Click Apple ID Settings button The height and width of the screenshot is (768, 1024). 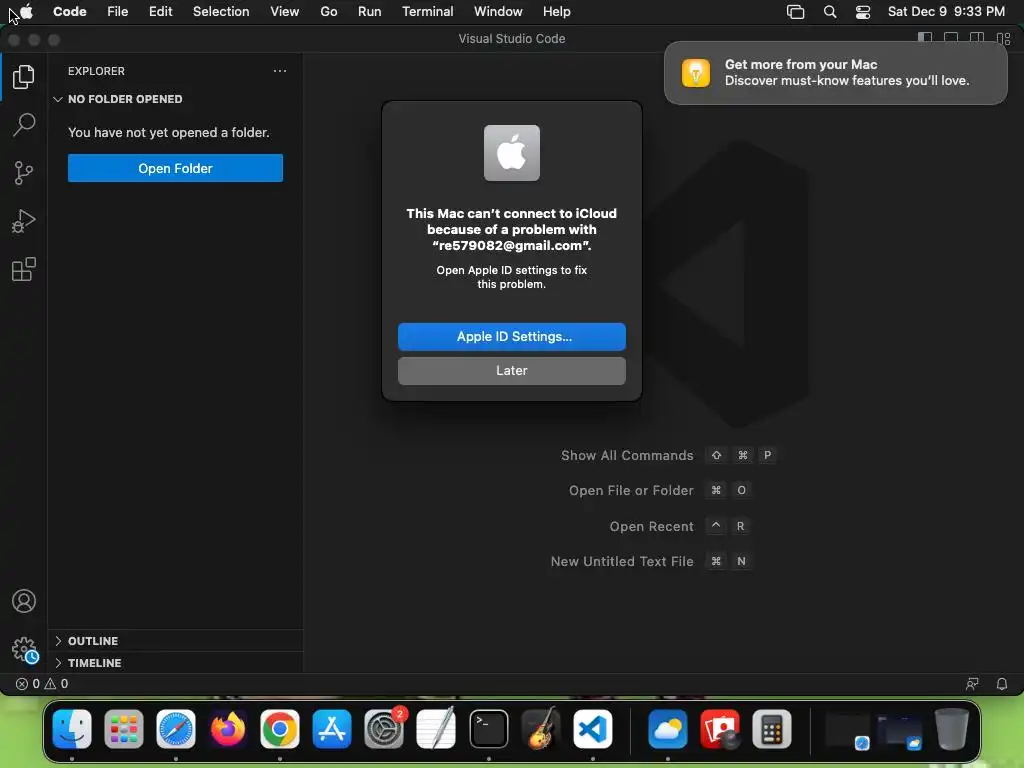click(x=511, y=336)
